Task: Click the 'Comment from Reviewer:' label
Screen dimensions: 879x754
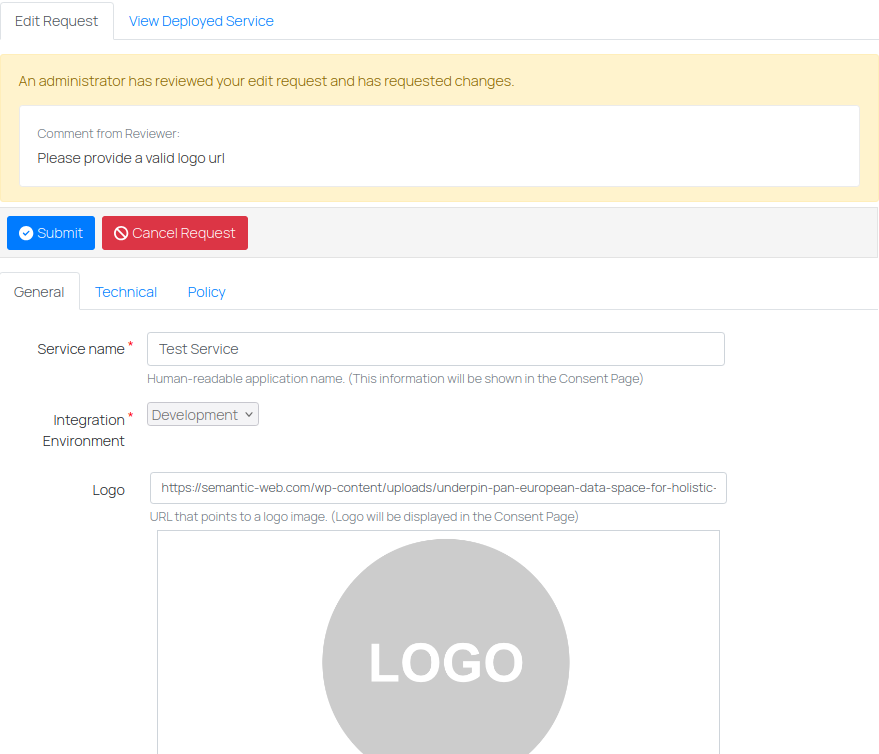Action: tap(108, 134)
